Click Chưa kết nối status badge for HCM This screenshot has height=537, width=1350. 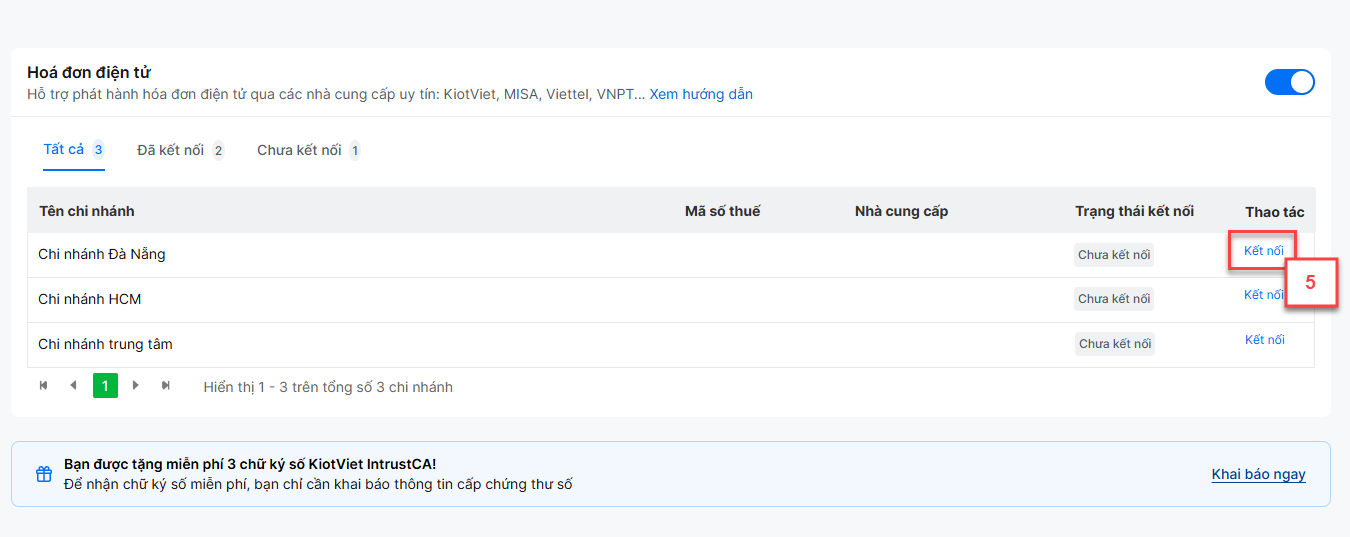pos(1114,299)
